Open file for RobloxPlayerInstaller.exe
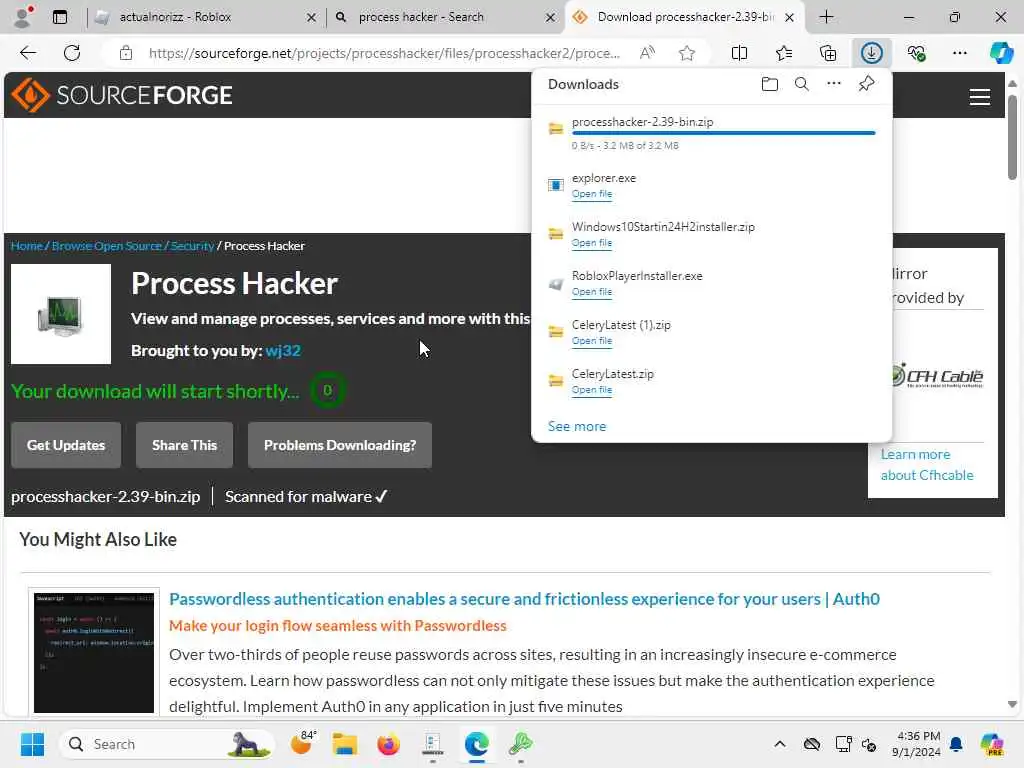This screenshot has width=1024, height=768. 592,292
